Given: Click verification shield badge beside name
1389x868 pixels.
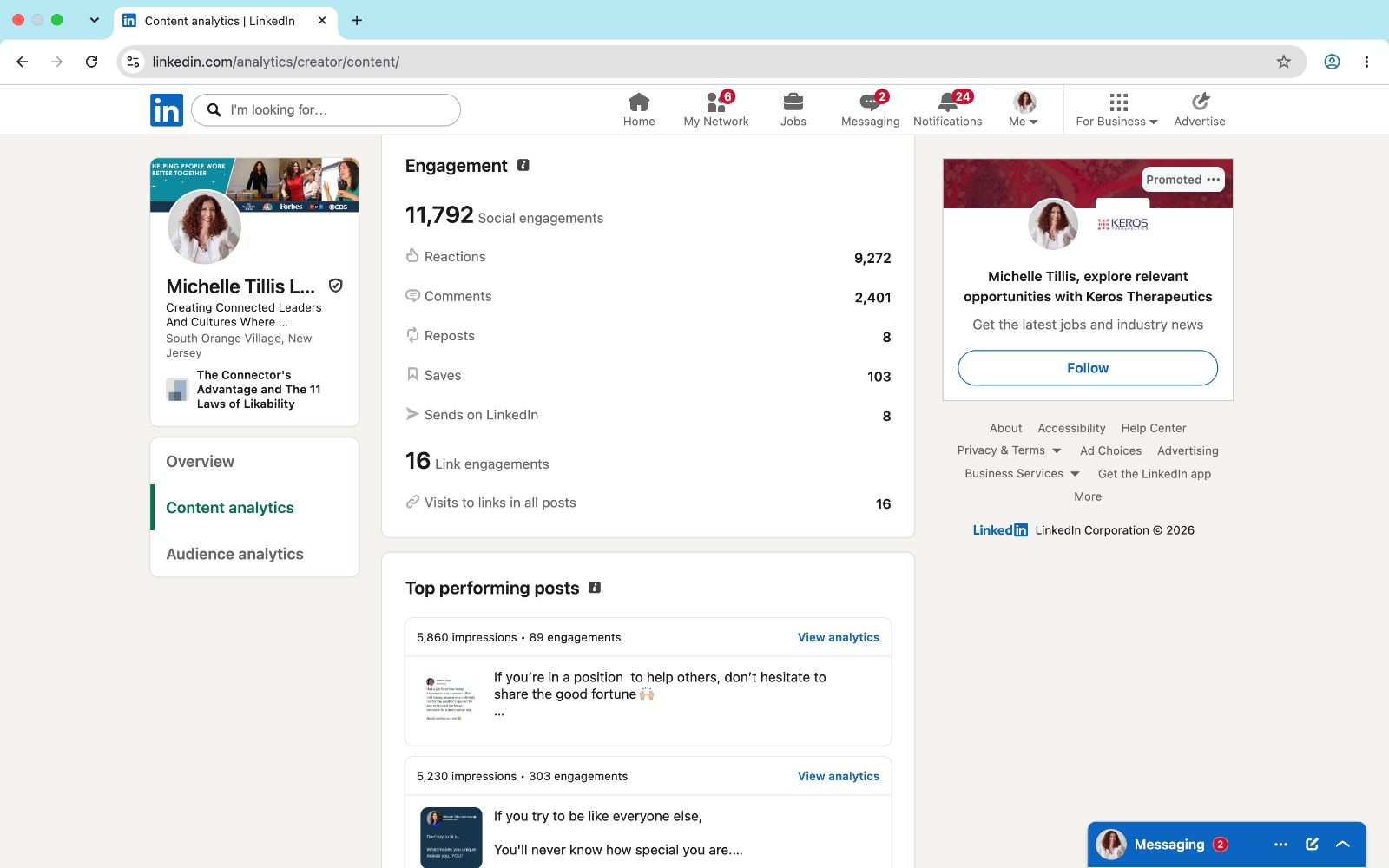Looking at the screenshot, I should tap(336, 286).
